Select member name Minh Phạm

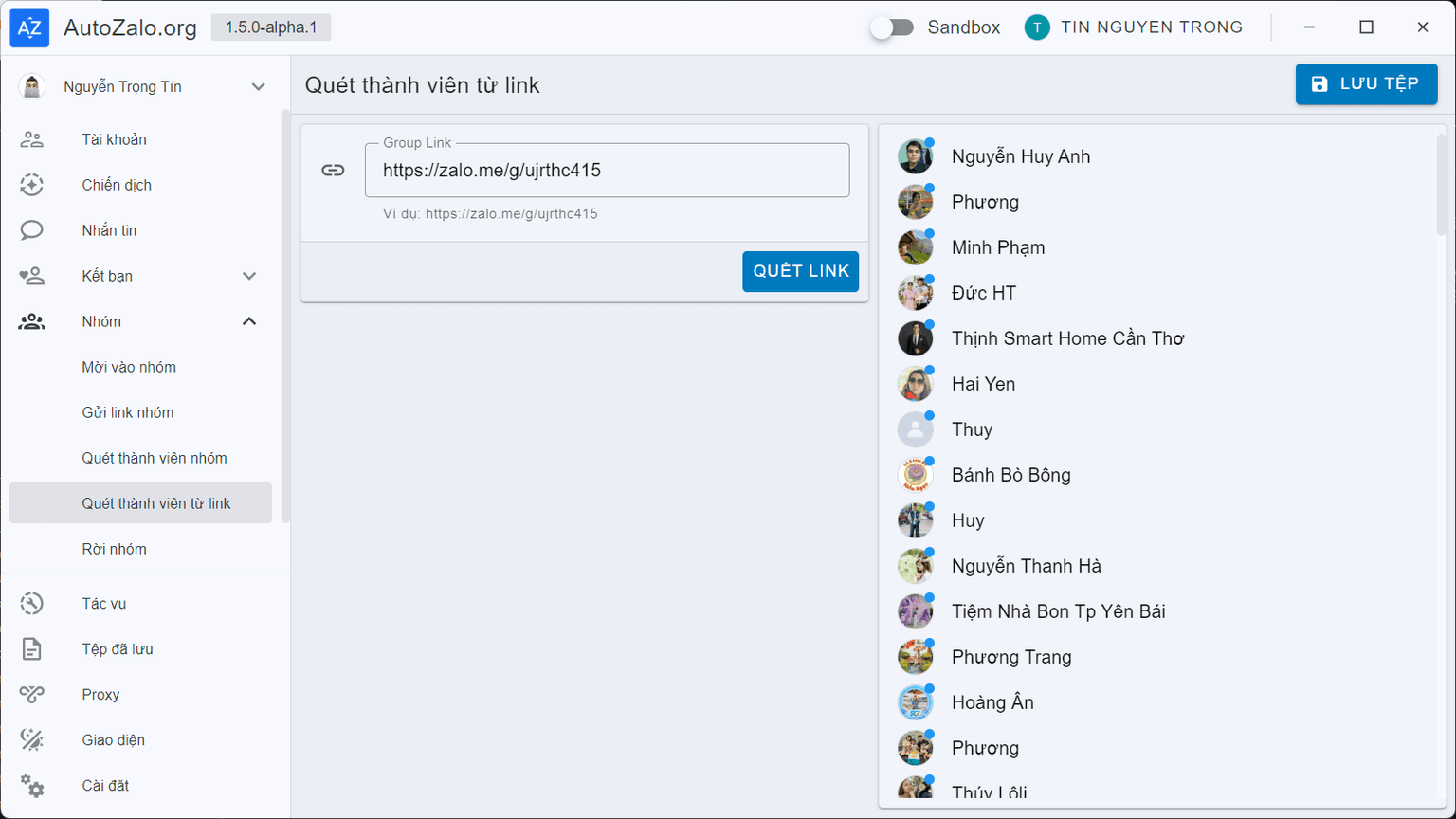coord(998,247)
